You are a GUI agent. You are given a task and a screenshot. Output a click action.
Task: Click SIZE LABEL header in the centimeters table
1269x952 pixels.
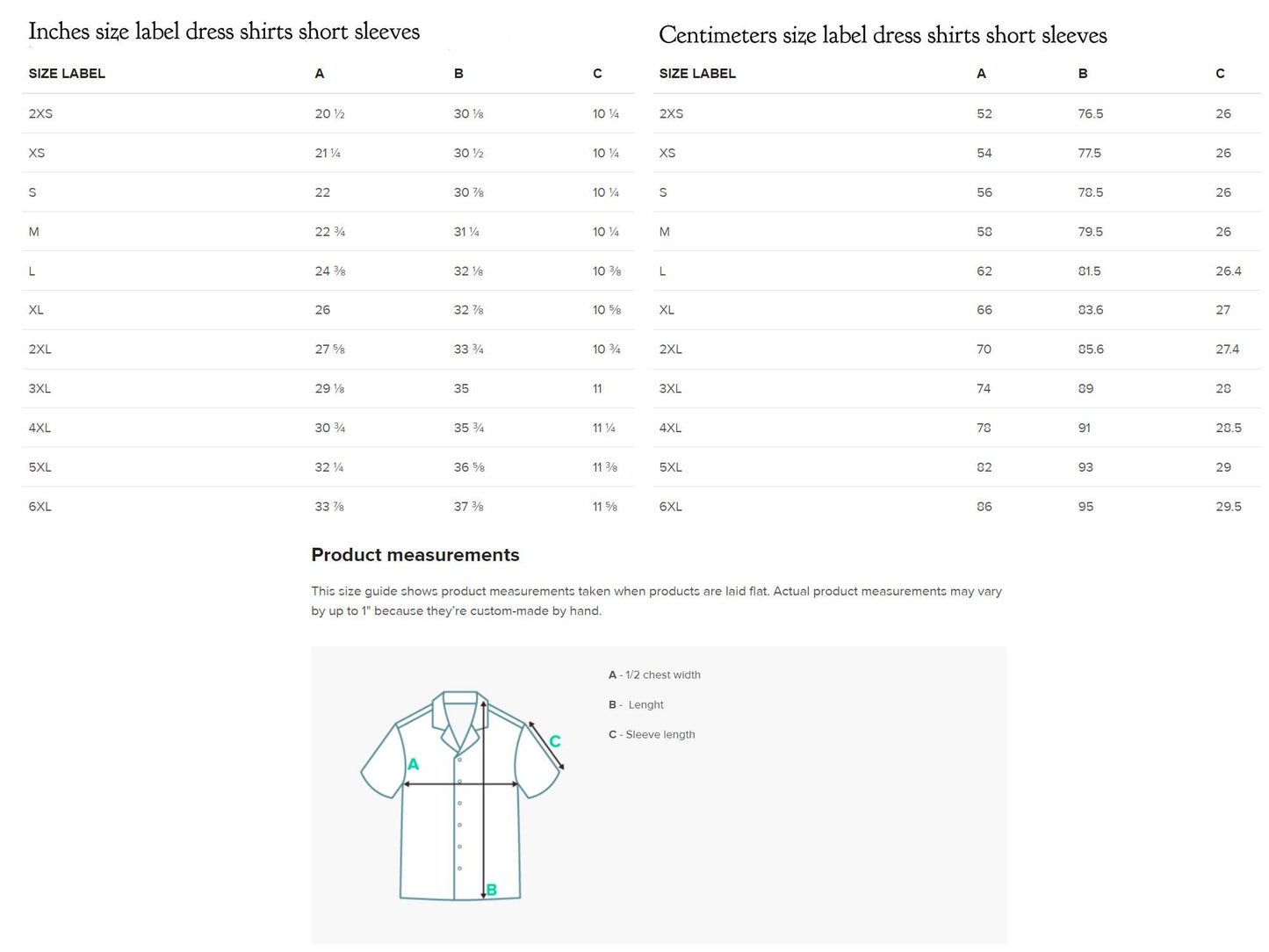tap(697, 74)
